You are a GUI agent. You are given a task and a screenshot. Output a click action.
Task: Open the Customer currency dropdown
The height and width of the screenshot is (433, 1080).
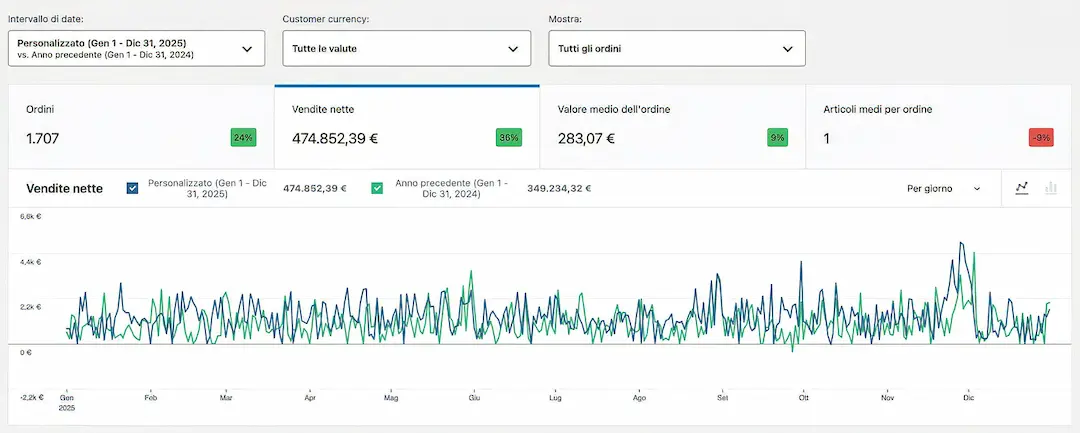point(406,48)
